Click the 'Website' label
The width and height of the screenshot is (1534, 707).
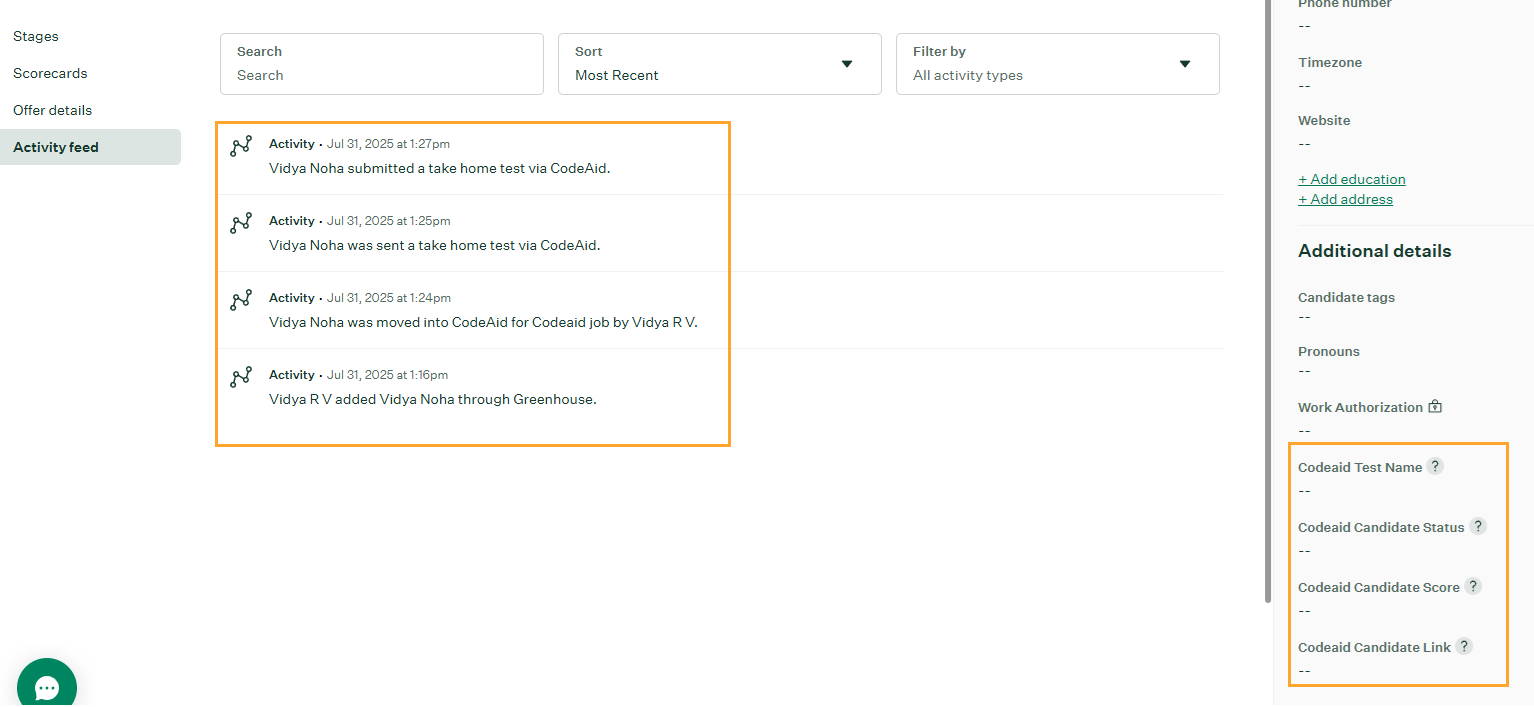tap(1324, 120)
